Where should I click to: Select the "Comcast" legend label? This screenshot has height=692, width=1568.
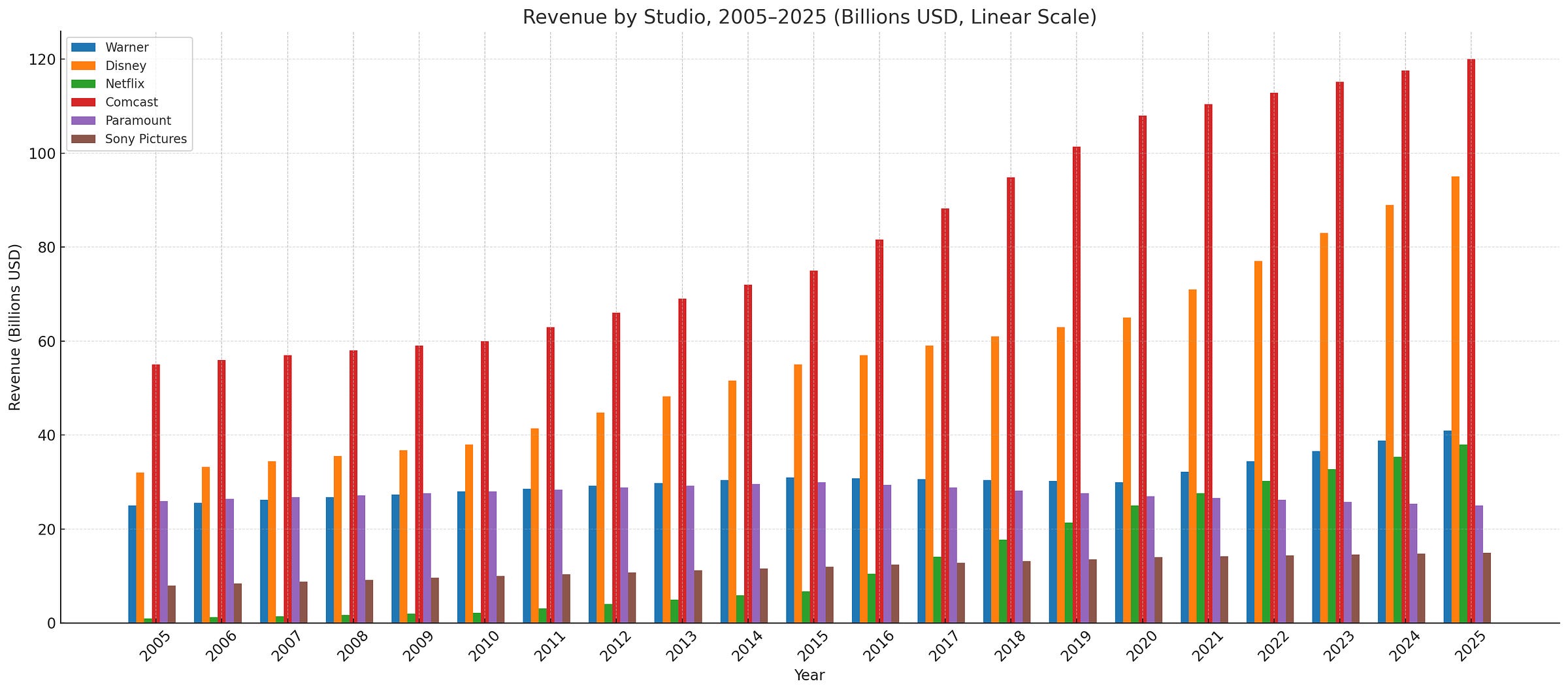pos(131,103)
